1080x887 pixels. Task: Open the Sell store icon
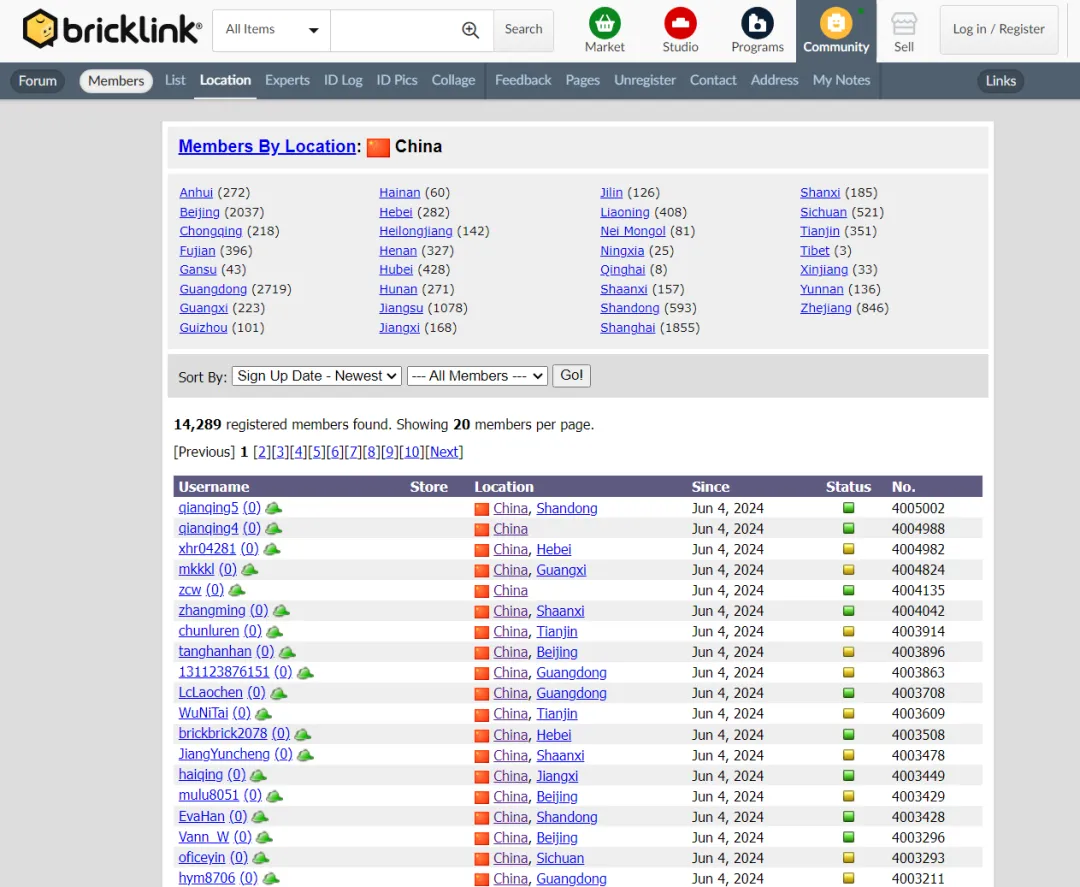click(x=904, y=23)
